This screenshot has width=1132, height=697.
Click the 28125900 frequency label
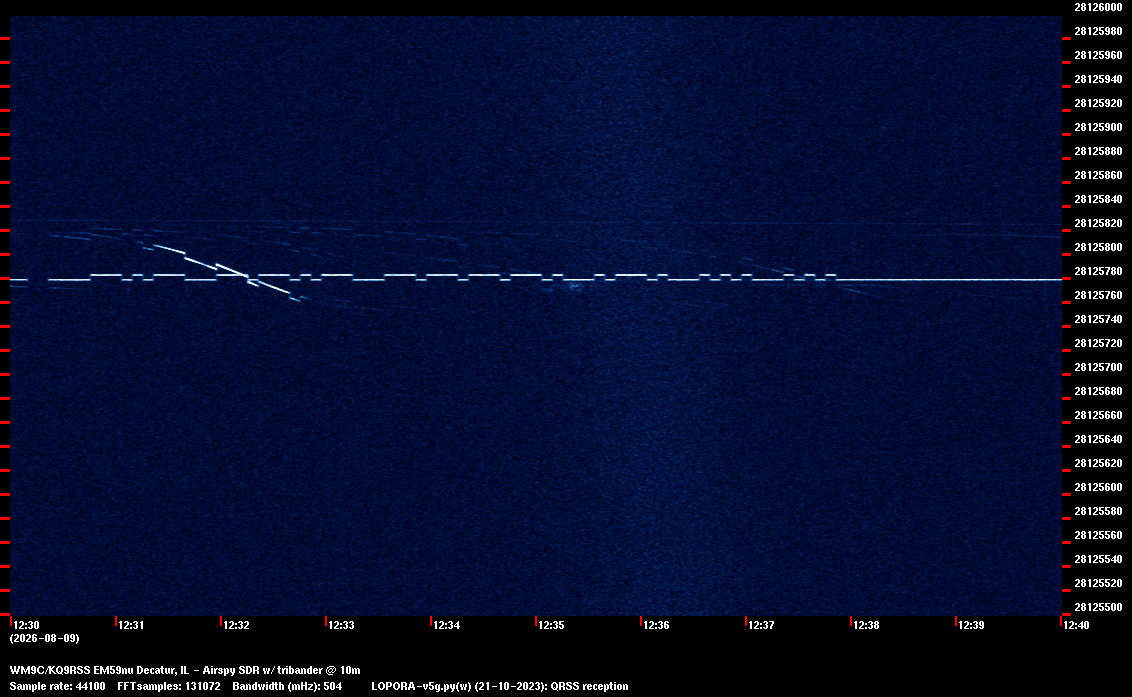pos(1098,127)
